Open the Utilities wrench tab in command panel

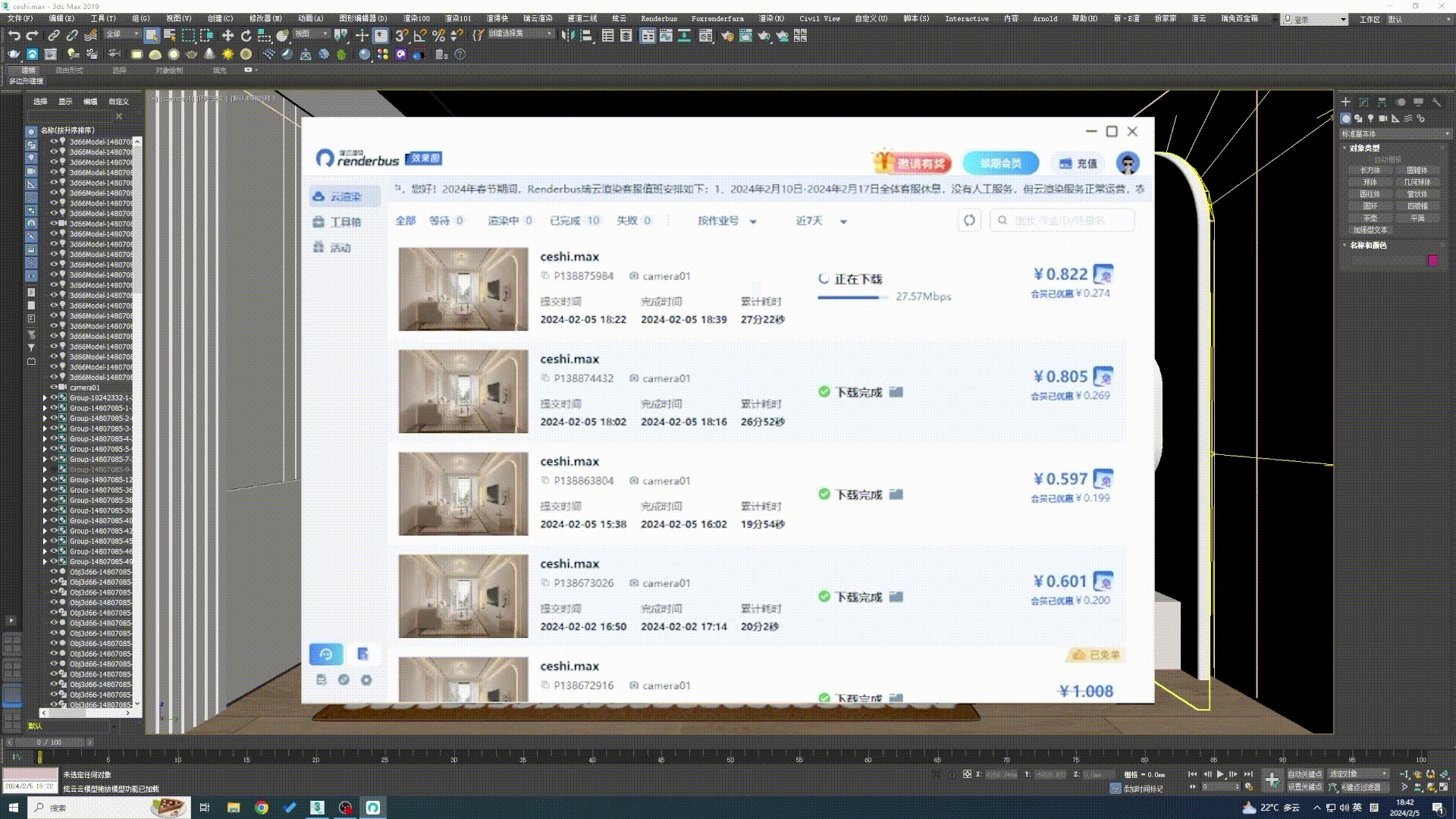(1436, 102)
